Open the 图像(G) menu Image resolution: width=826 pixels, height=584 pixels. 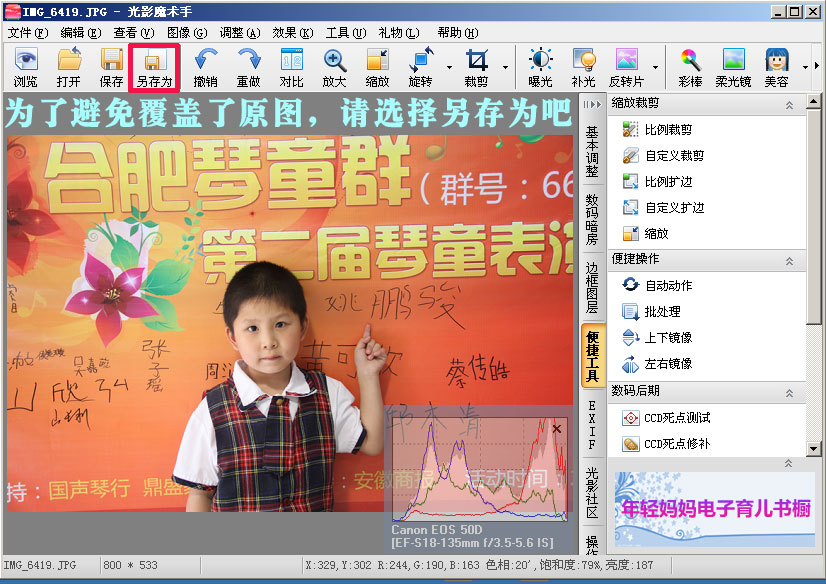point(187,33)
